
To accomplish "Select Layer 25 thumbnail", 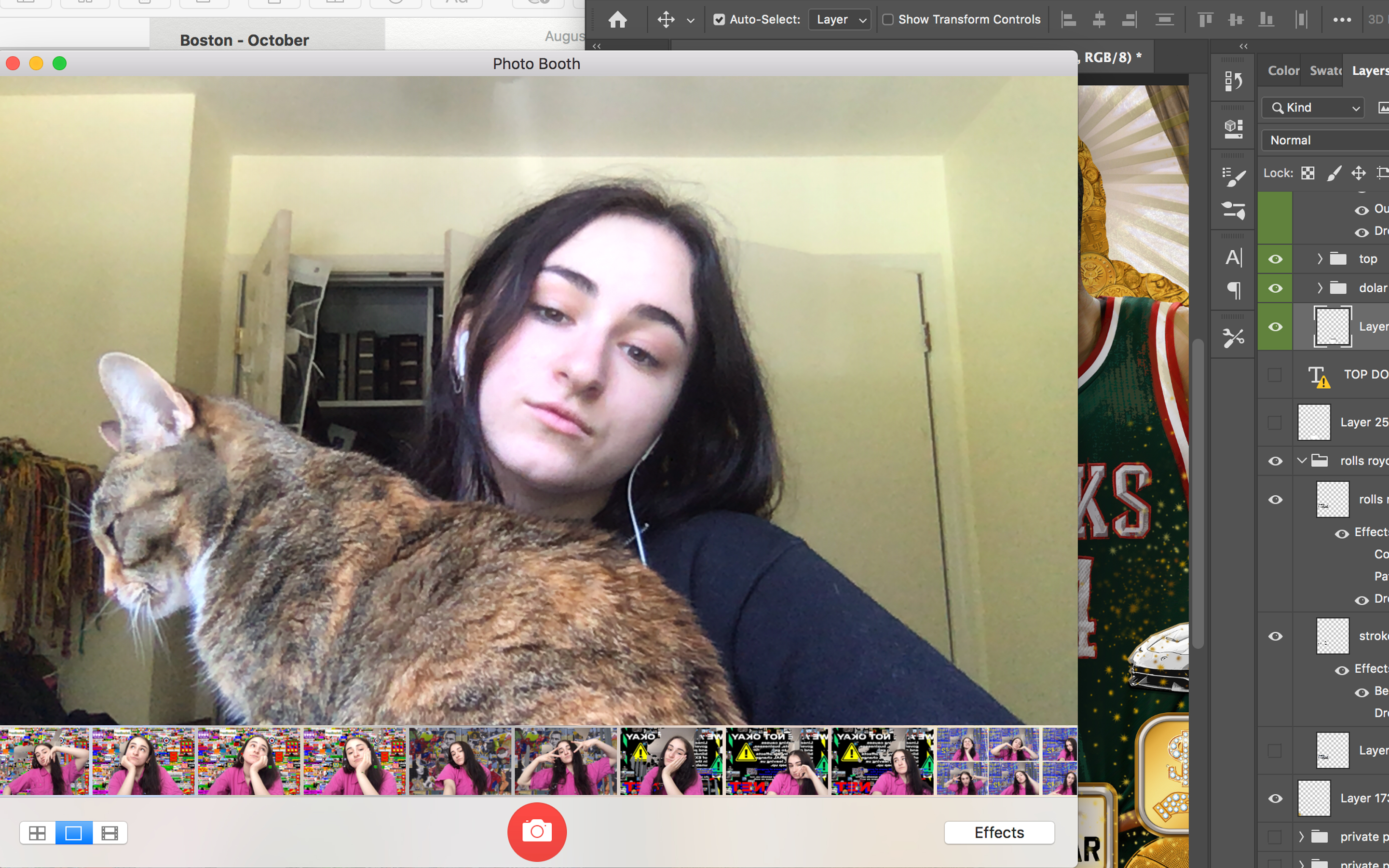I will [x=1314, y=422].
